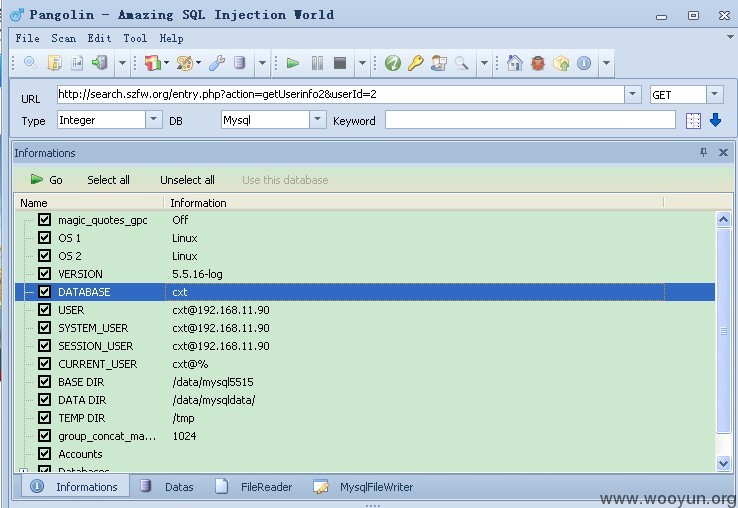This screenshot has height=508, width=738.
Task: Open dropdown arrow after info icon
Action: [606, 63]
